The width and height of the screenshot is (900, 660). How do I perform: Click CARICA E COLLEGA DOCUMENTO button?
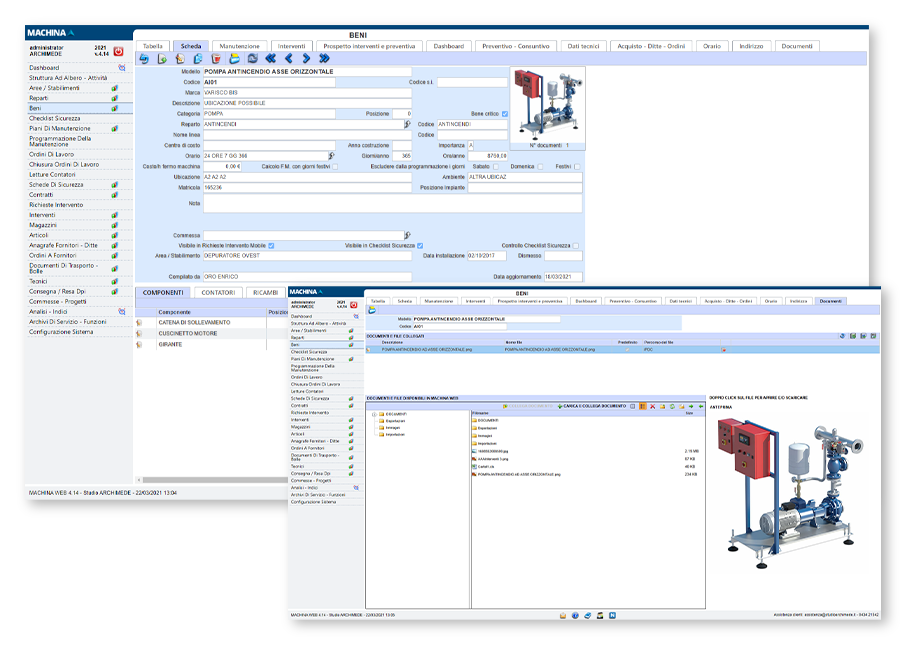tap(592, 406)
